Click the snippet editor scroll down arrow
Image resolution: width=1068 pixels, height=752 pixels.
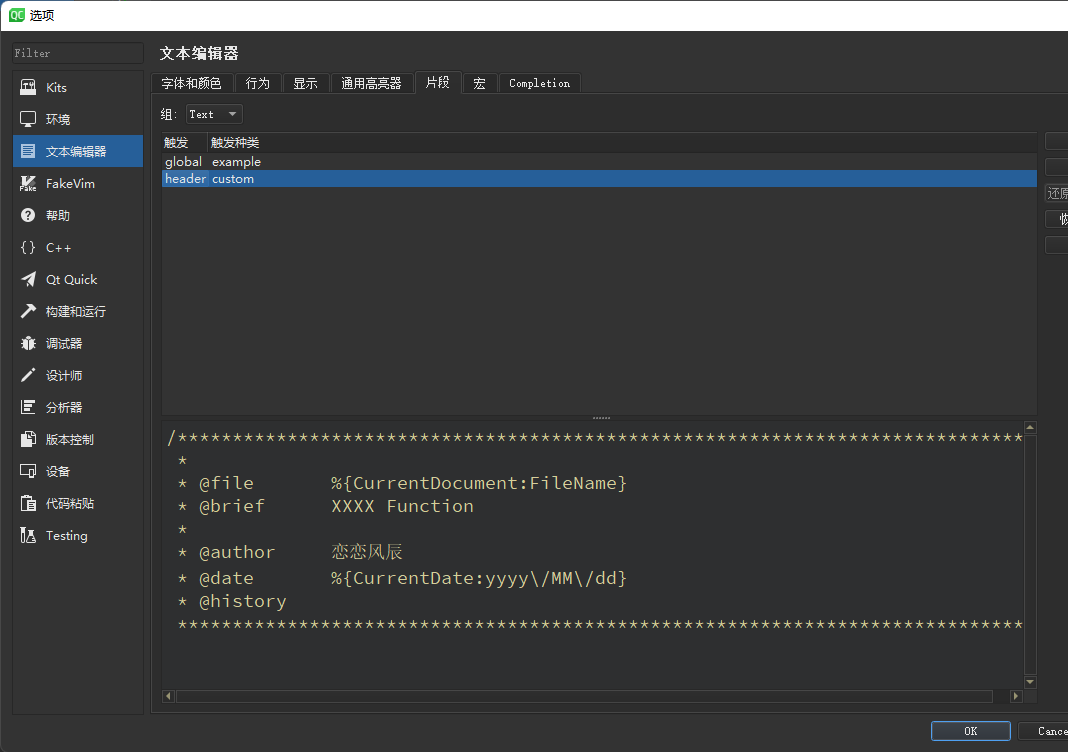point(1030,682)
